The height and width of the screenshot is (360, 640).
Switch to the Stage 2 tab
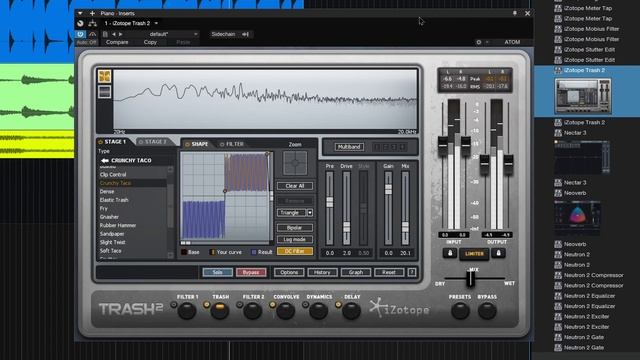tap(153, 142)
